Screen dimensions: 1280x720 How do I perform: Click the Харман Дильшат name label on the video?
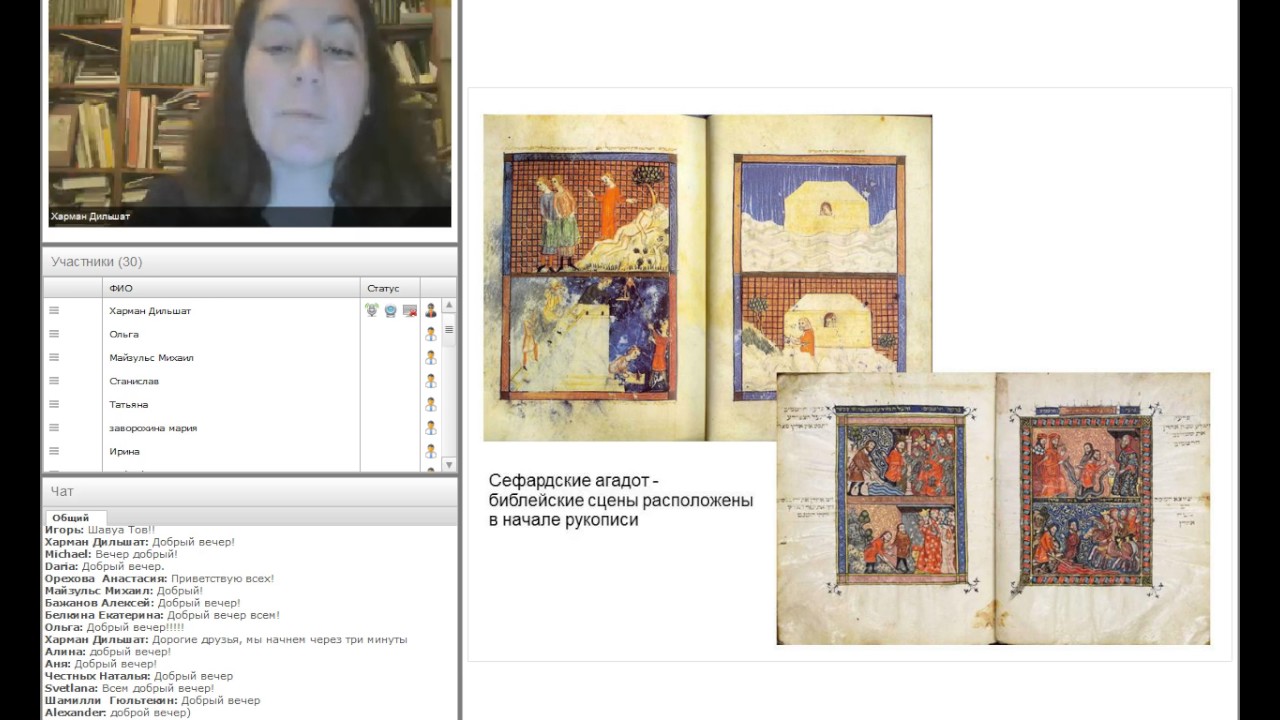click(91, 216)
